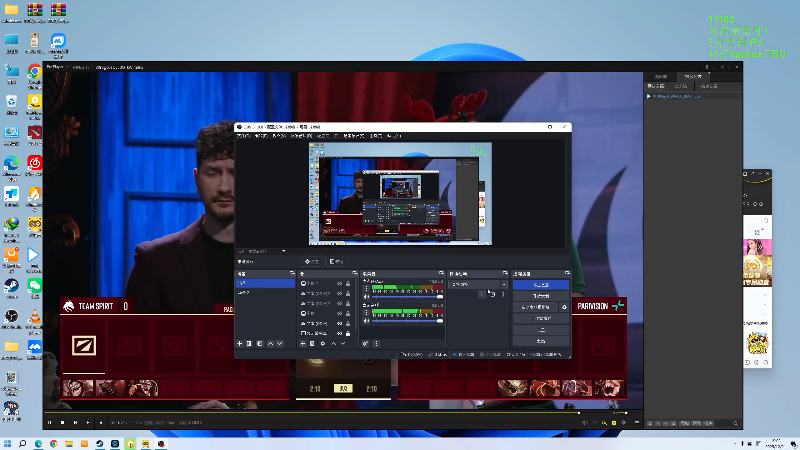Screen dimensions: 800x450
Task: Open three-dot menu of upper mixer channel
Action: [x=366, y=288]
